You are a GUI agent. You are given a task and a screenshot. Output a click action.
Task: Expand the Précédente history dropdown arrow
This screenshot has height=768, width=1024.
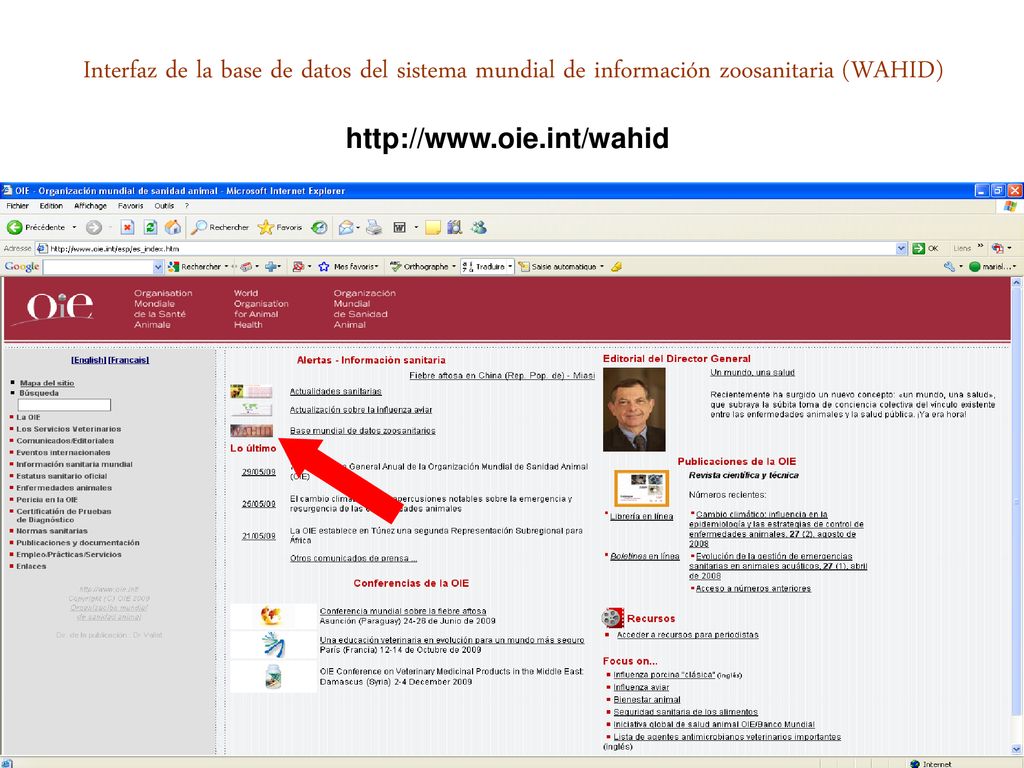(x=74, y=227)
